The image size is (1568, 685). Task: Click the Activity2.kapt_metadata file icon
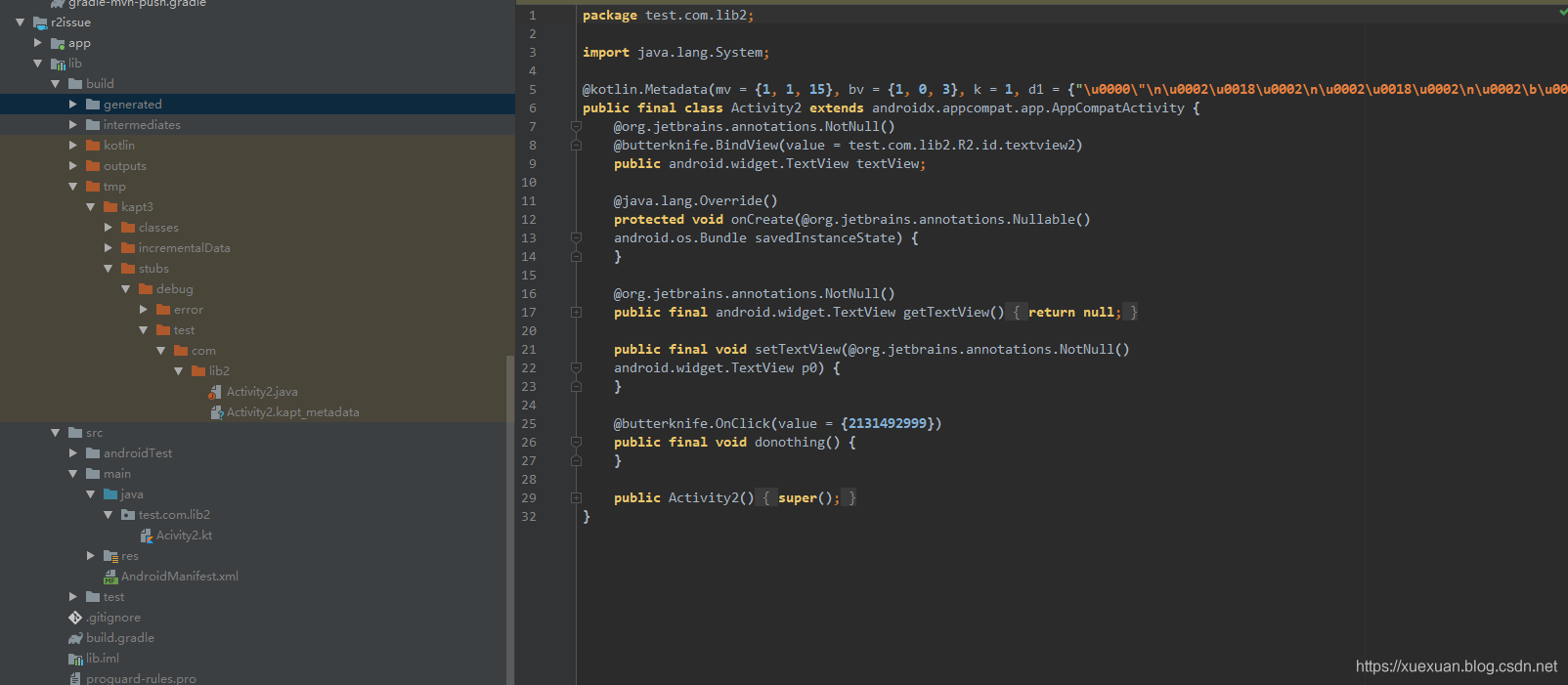[217, 412]
